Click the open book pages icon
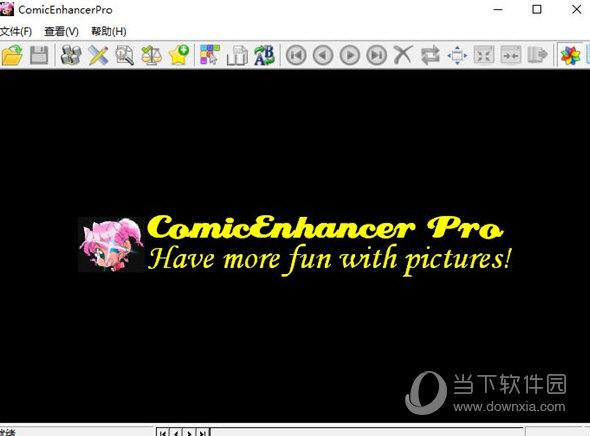 [237, 56]
